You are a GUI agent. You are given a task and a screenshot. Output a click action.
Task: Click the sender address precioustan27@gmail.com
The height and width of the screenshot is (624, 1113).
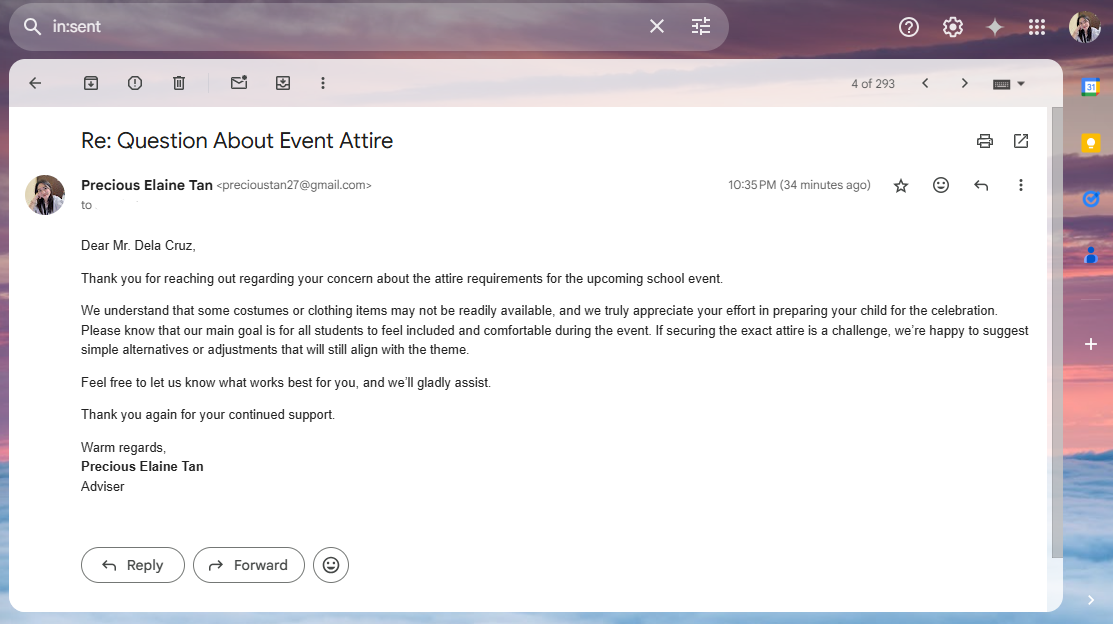point(294,185)
